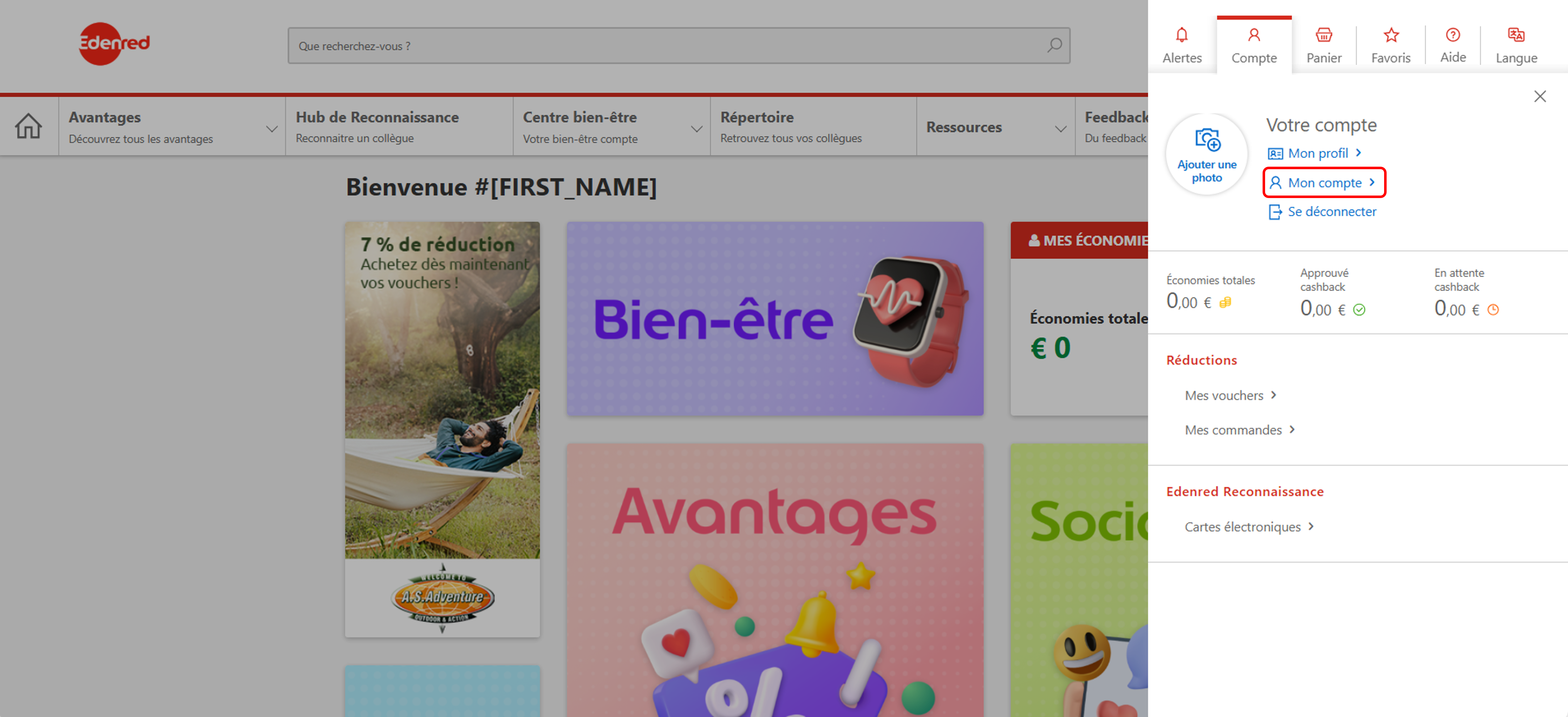Click the chevron next to Mes vouchers
Image resolution: width=1568 pixels, height=717 pixels.
(x=1273, y=395)
